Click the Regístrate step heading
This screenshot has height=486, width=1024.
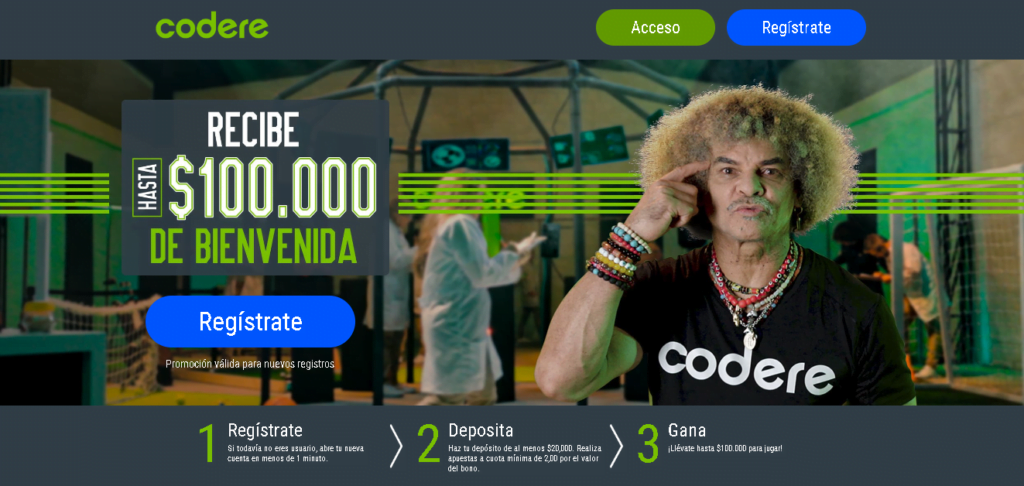click(x=265, y=430)
